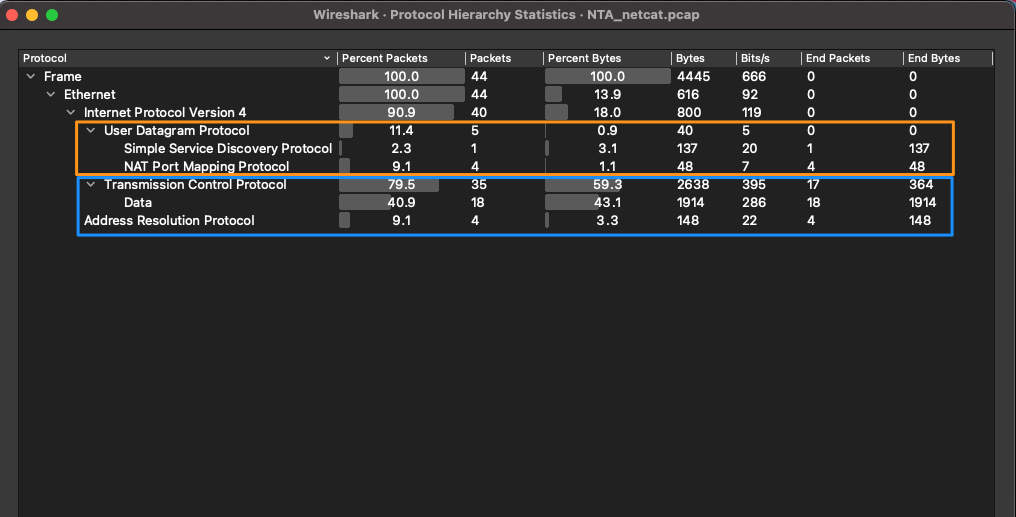Sort by the Percent Bytes column
Viewport: 1016px width, 517px height.
click(x=584, y=59)
